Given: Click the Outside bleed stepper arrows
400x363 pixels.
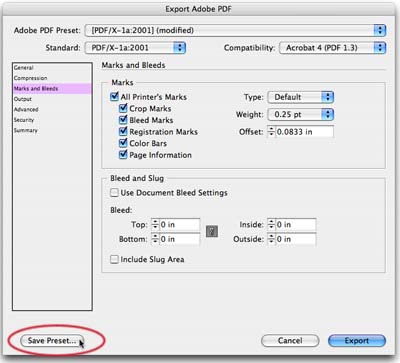Looking at the screenshot, I should 271,239.
